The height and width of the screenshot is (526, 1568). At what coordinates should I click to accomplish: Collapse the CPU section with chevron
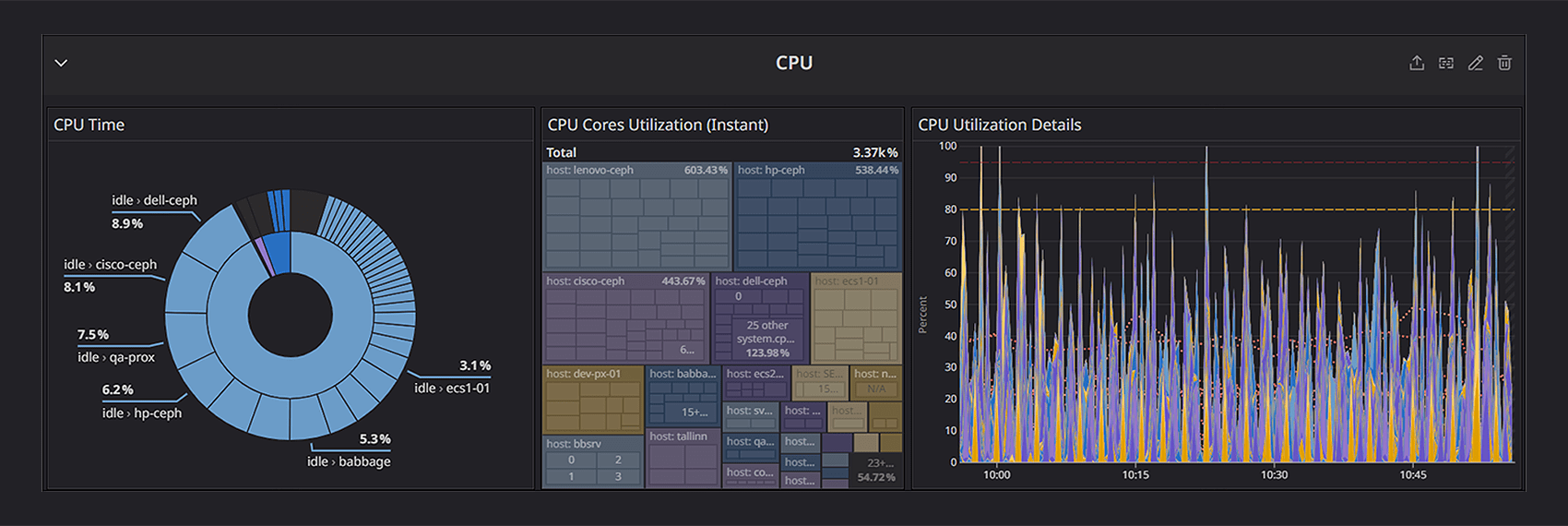pos(61,63)
